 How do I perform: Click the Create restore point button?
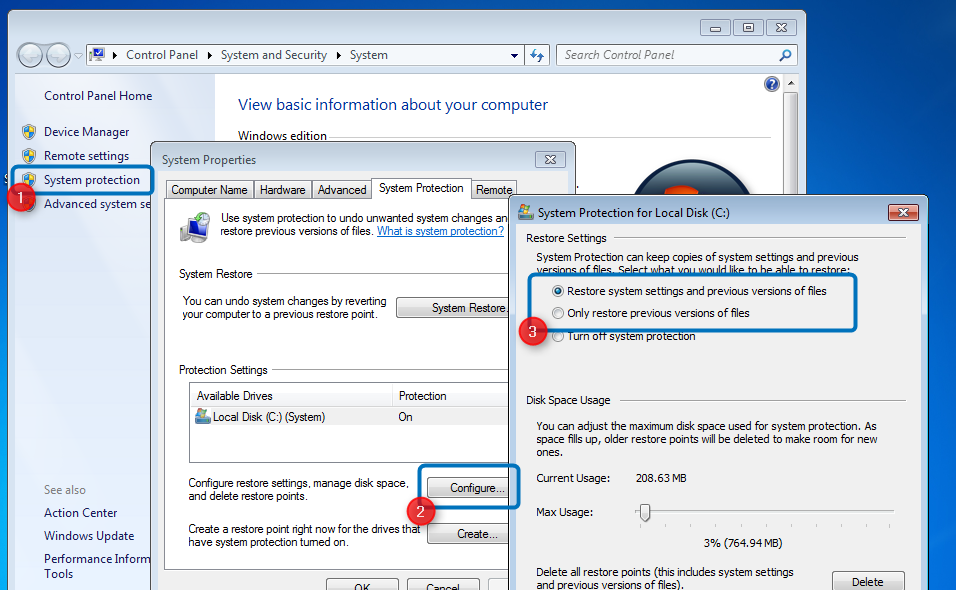(468, 534)
